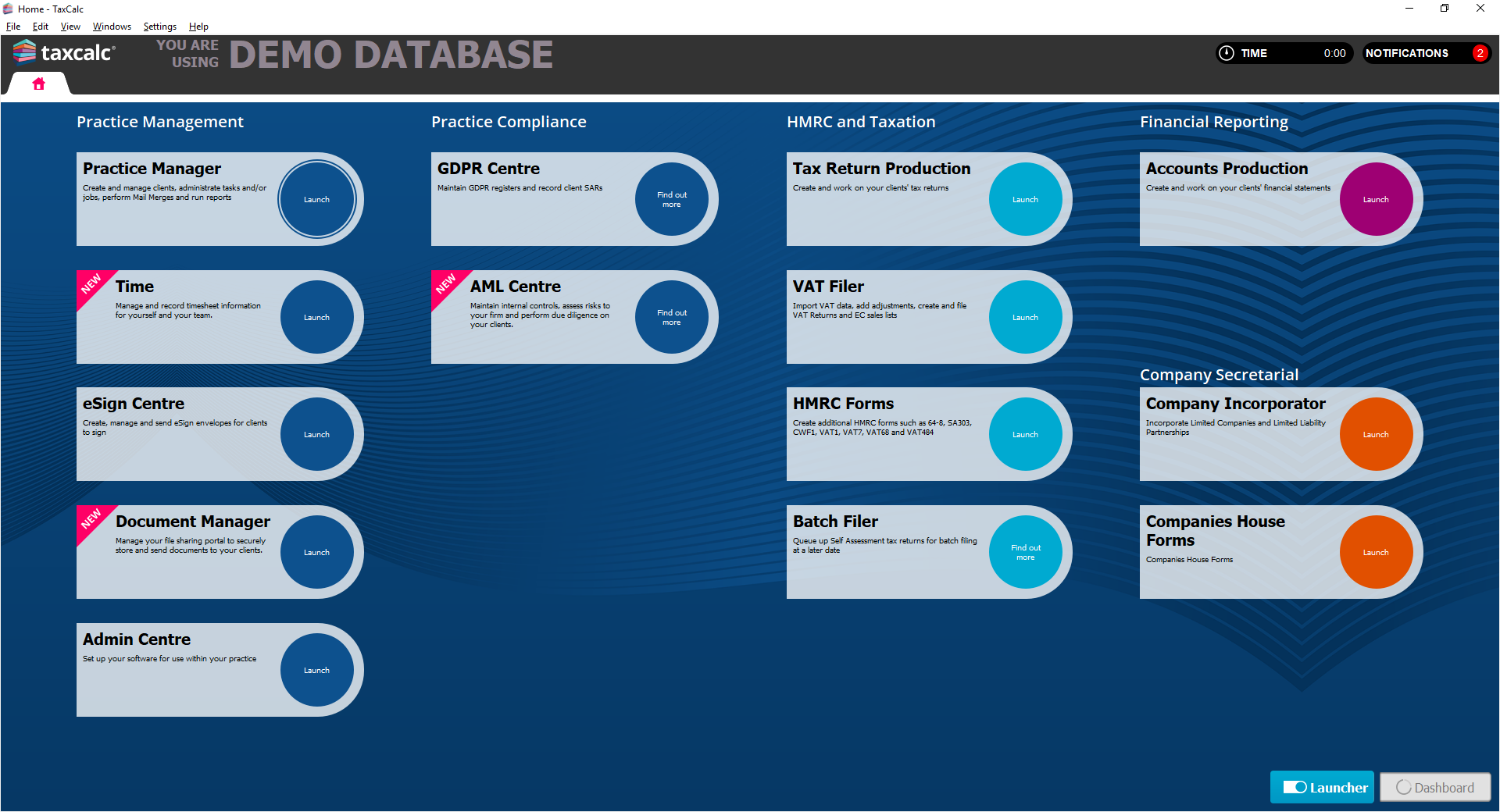The width and height of the screenshot is (1500, 812).
Task: Click the taxcalc logo
Action: pyautogui.click(x=64, y=52)
